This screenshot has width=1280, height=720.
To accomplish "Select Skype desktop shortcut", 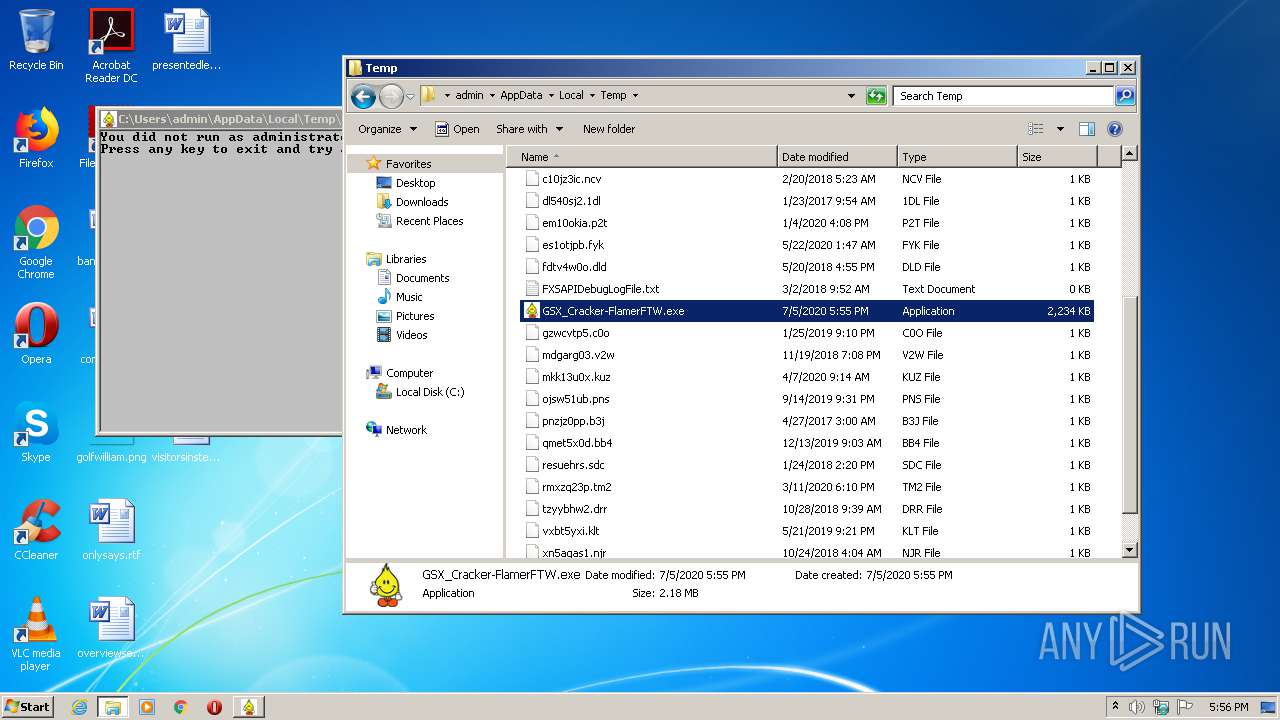I will 36,432.
